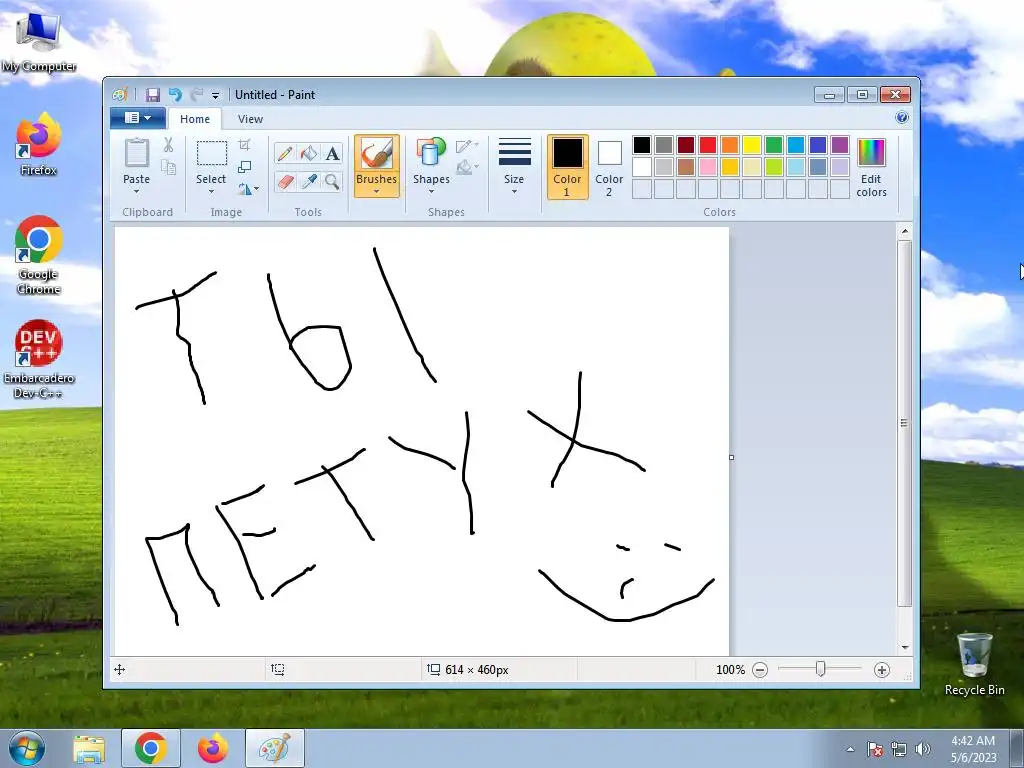1024x768 pixels.
Task: Open Firefox desktop shortcut
Action: (x=39, y=144)
